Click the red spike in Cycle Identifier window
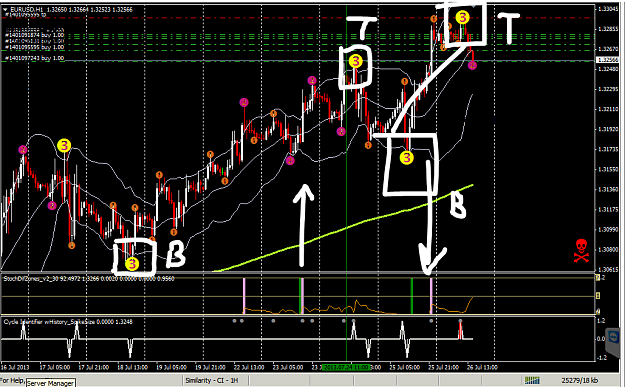The image size is (625, 387). pos(460,330)
